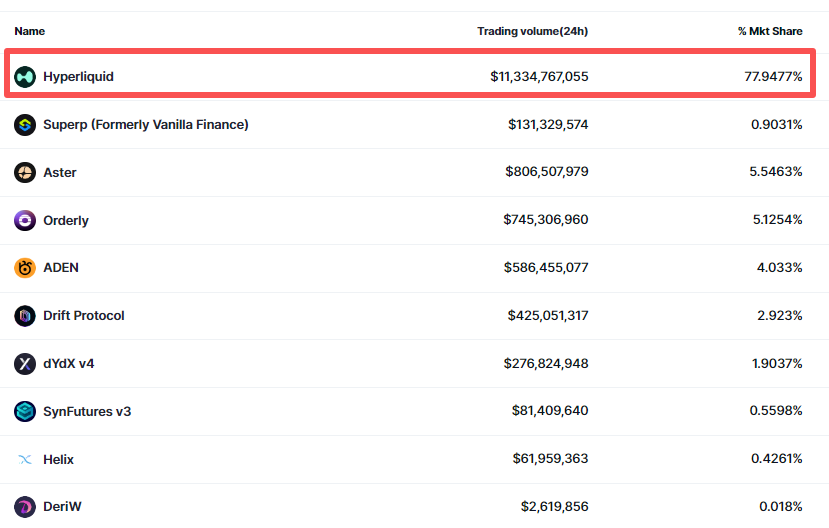Click dYdX v4's $276,824,948 volume cell

pyautogui.click(x=546, y=364)
